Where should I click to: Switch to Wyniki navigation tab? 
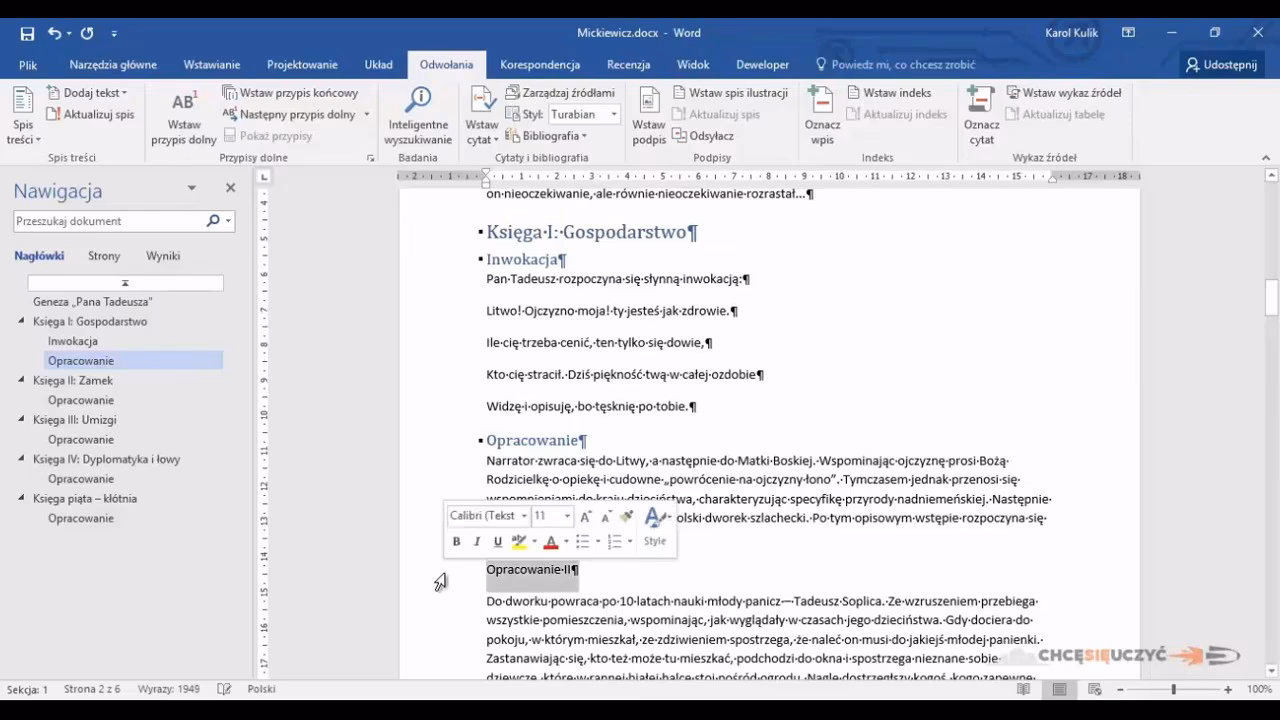click(x=163, y=256)
